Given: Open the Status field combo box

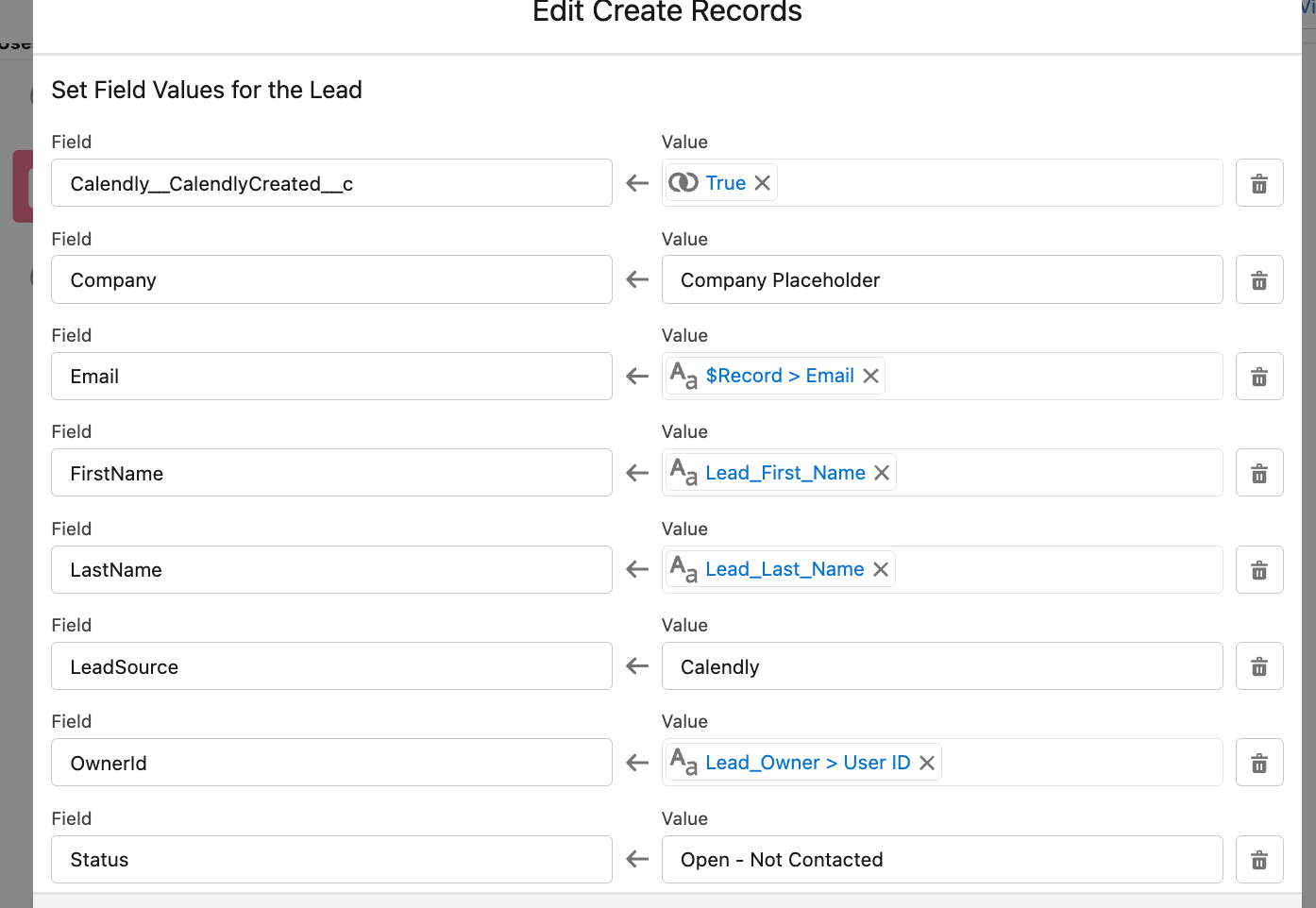Looking at the screenshot, I should click(331, 860).
